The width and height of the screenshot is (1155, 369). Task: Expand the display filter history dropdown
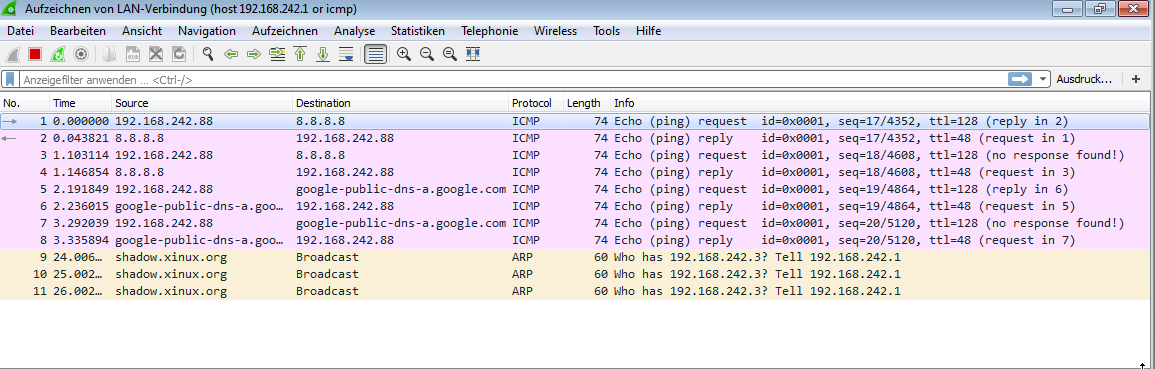pos(1043,80)
